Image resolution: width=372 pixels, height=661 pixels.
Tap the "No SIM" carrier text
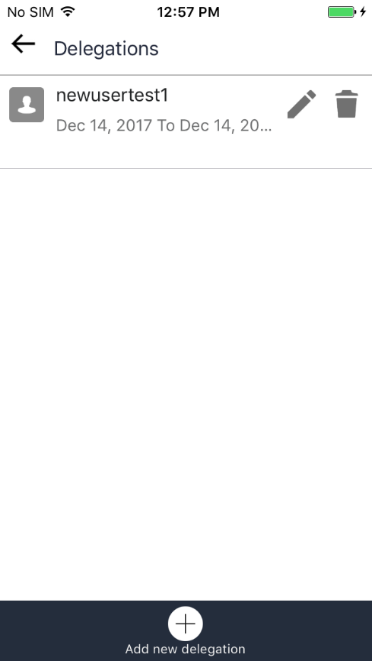point(30,12)
